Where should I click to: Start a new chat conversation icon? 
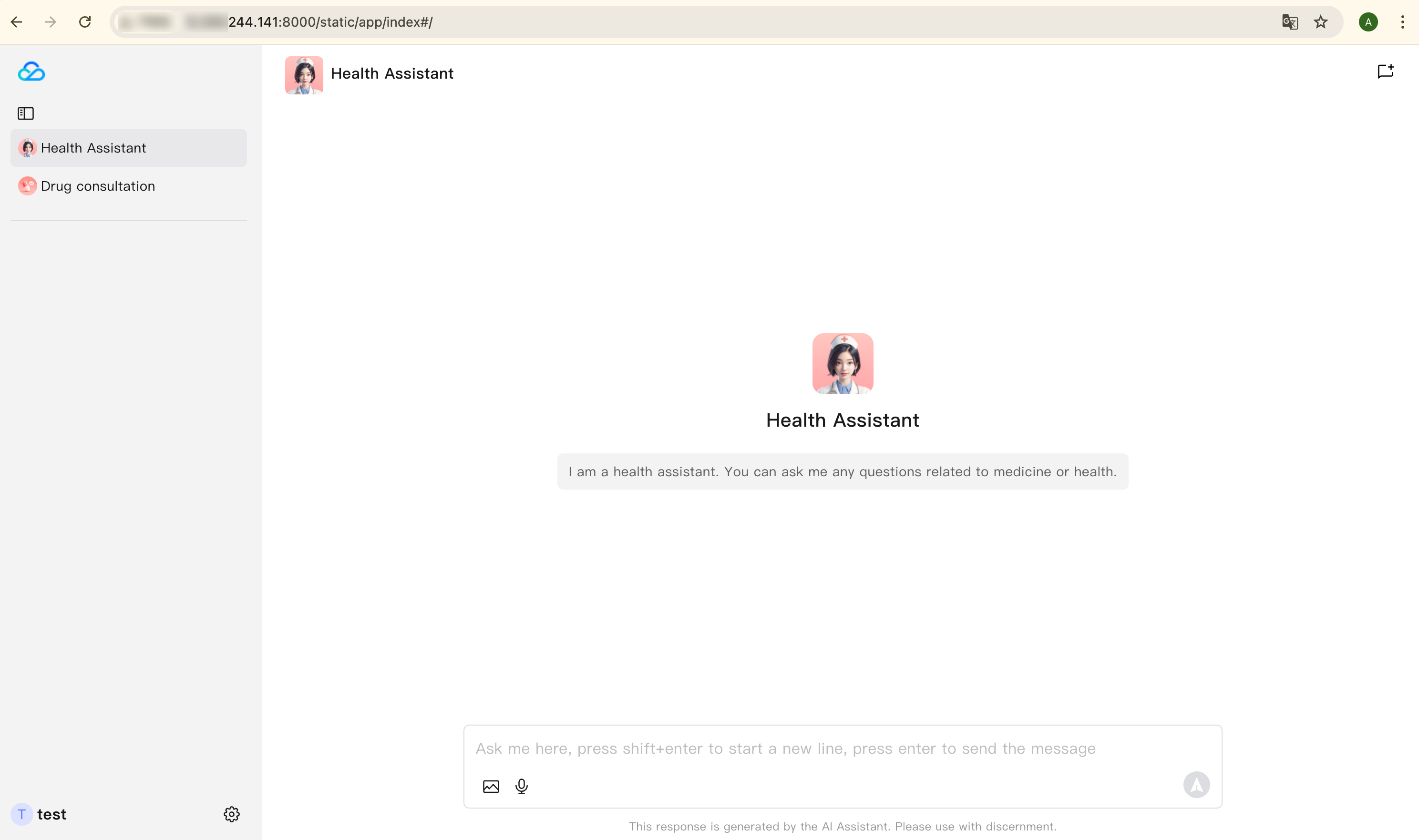(1385, 72)
